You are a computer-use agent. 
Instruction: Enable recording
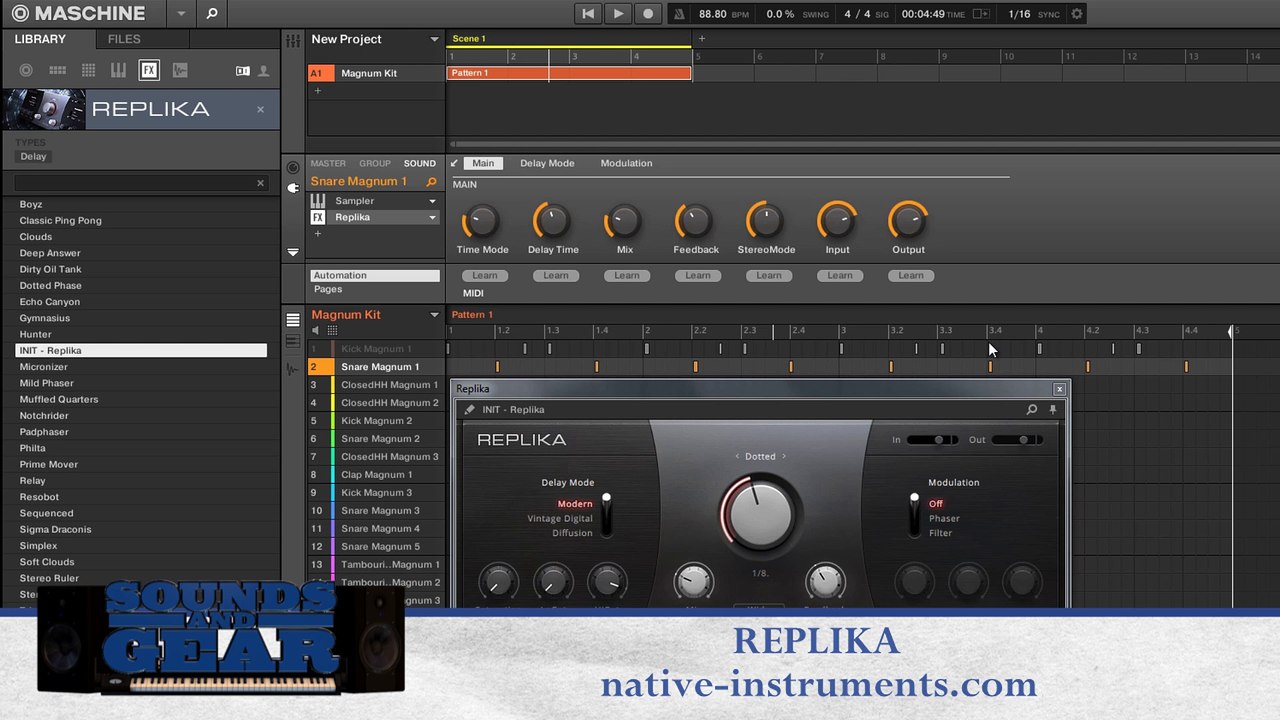point(648,14)
